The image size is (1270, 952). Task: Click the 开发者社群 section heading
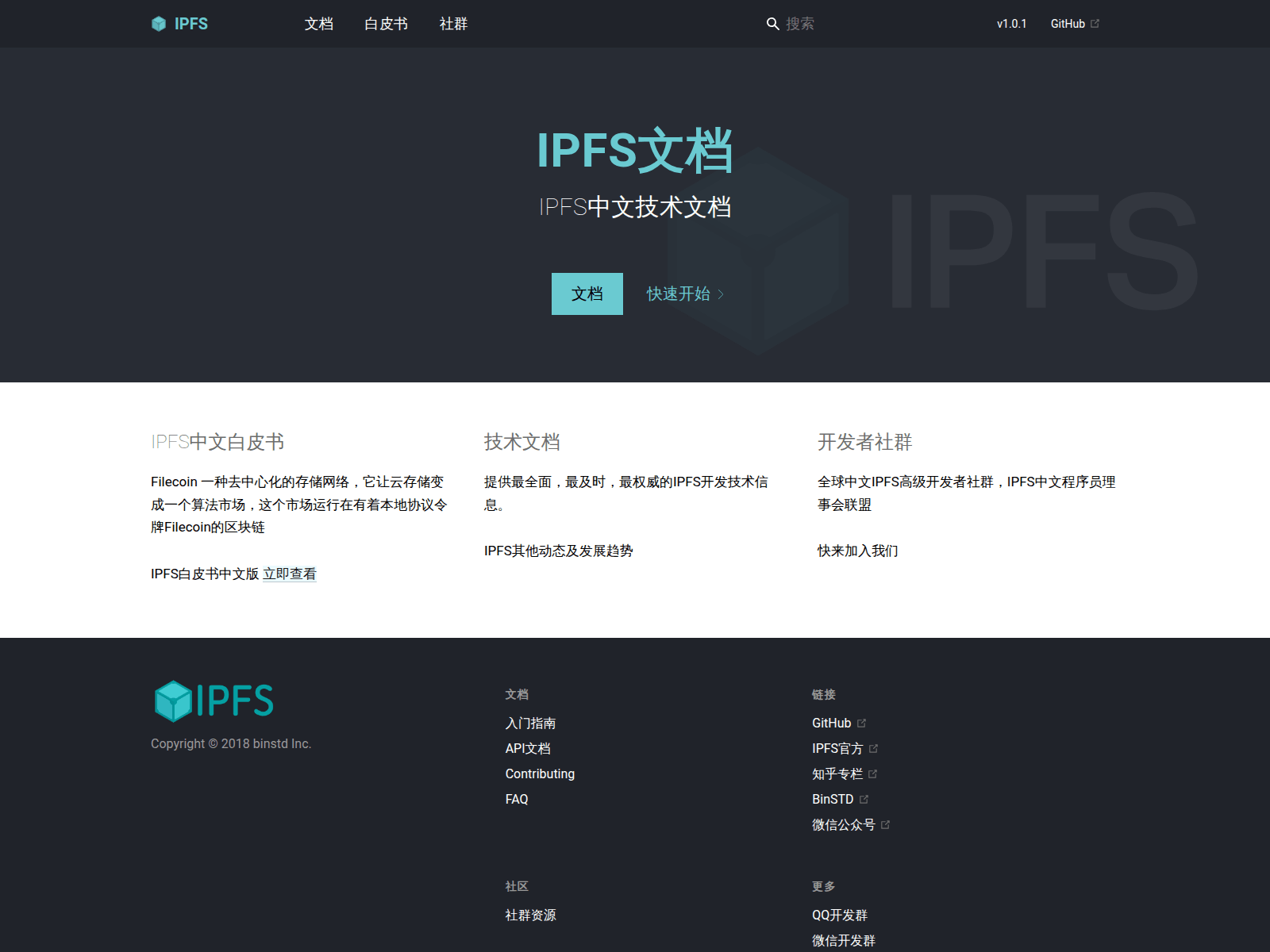(x=865, y=442)
